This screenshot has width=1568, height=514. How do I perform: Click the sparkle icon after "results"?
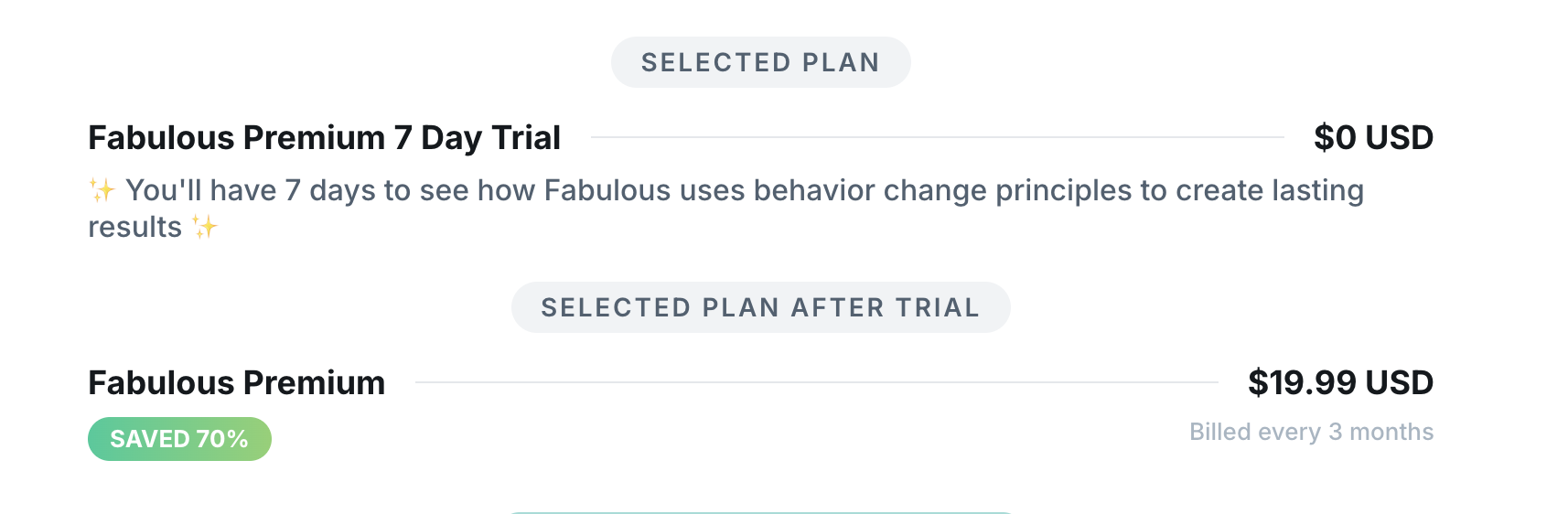205,227
